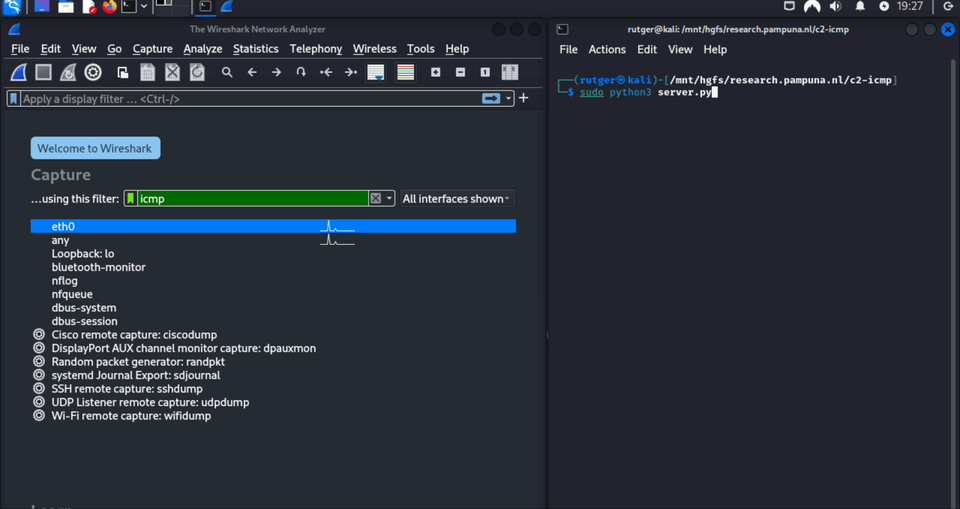This screenshot has height=509, width=960.
Task: Select the dbus-session interface
Action: coord(273,321)
